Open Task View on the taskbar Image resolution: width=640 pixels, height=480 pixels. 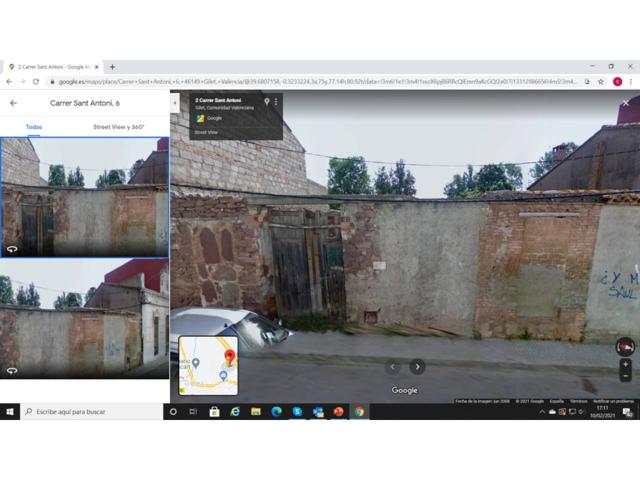(193, 412)
